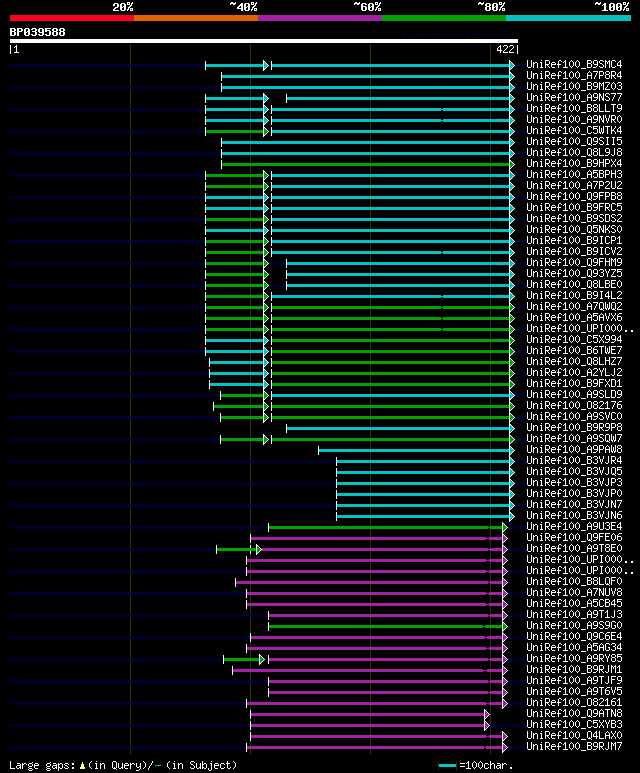Screen dimensions: 640x773
Task: Select the BP039588 query title
Action: (37, 32)
